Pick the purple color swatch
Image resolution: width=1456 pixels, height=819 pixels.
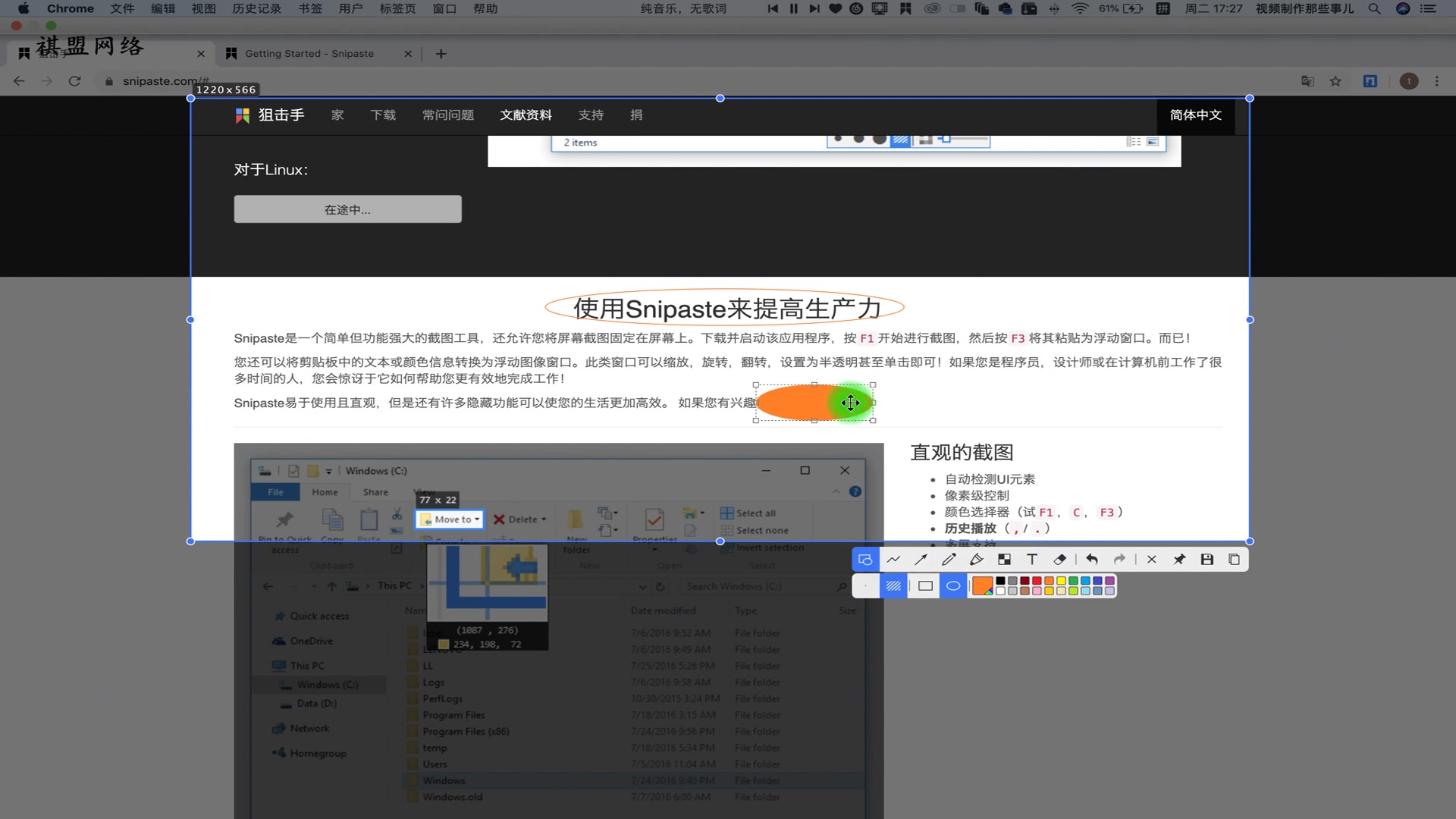pyautogui.click(x=1109, y=581)
